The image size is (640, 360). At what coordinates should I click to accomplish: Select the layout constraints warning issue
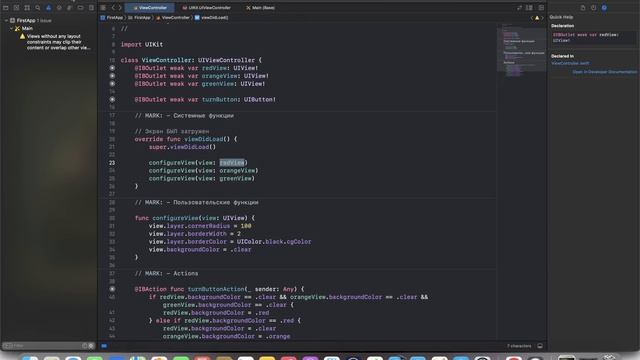55,42
